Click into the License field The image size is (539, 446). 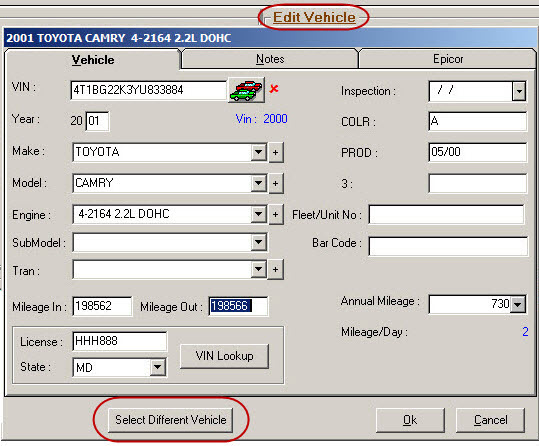click(x=120, y=341)
